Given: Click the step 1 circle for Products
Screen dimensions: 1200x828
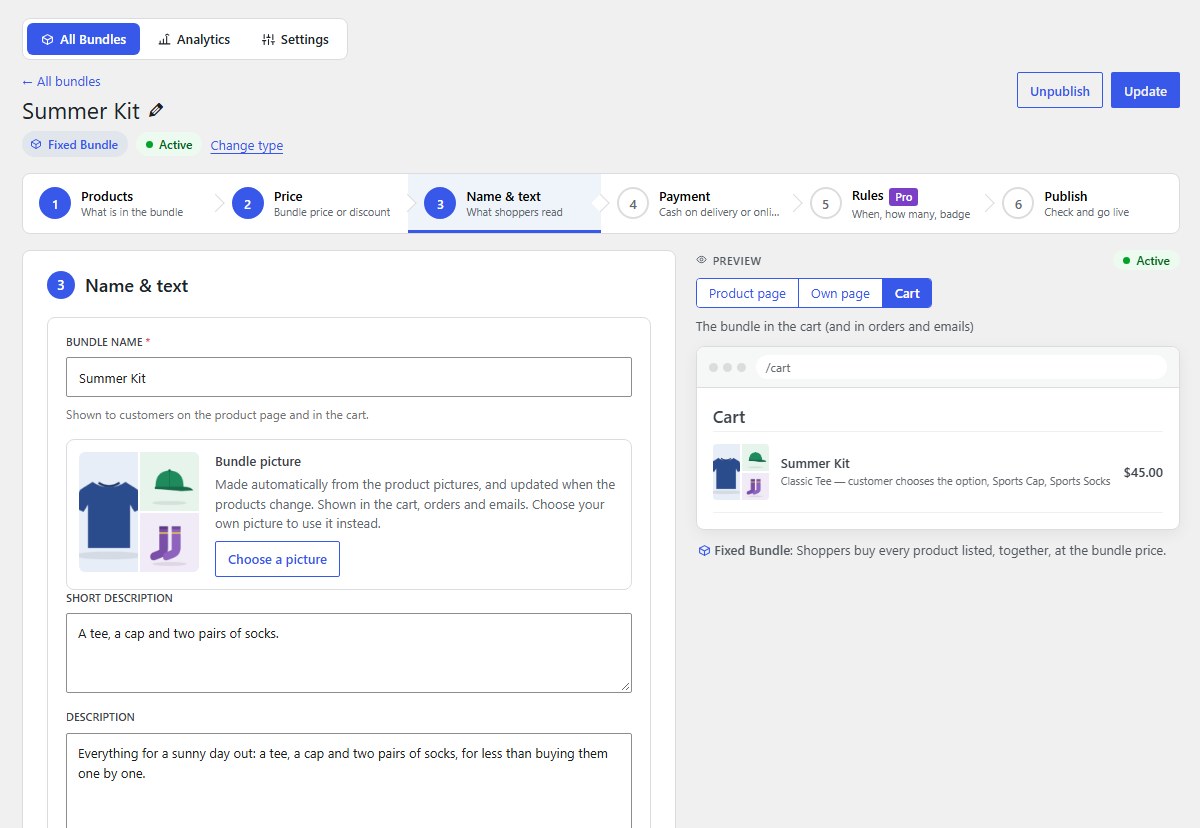Looking at the screenshot, I should [x=55, y=204].
